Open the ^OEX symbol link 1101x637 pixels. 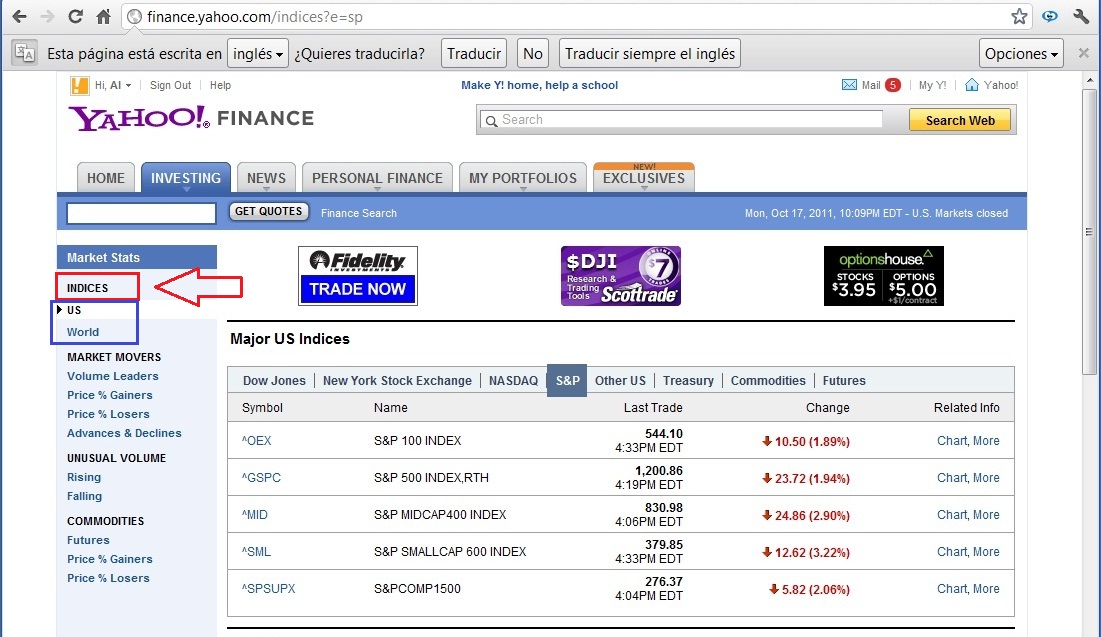(x=256, y=441)
